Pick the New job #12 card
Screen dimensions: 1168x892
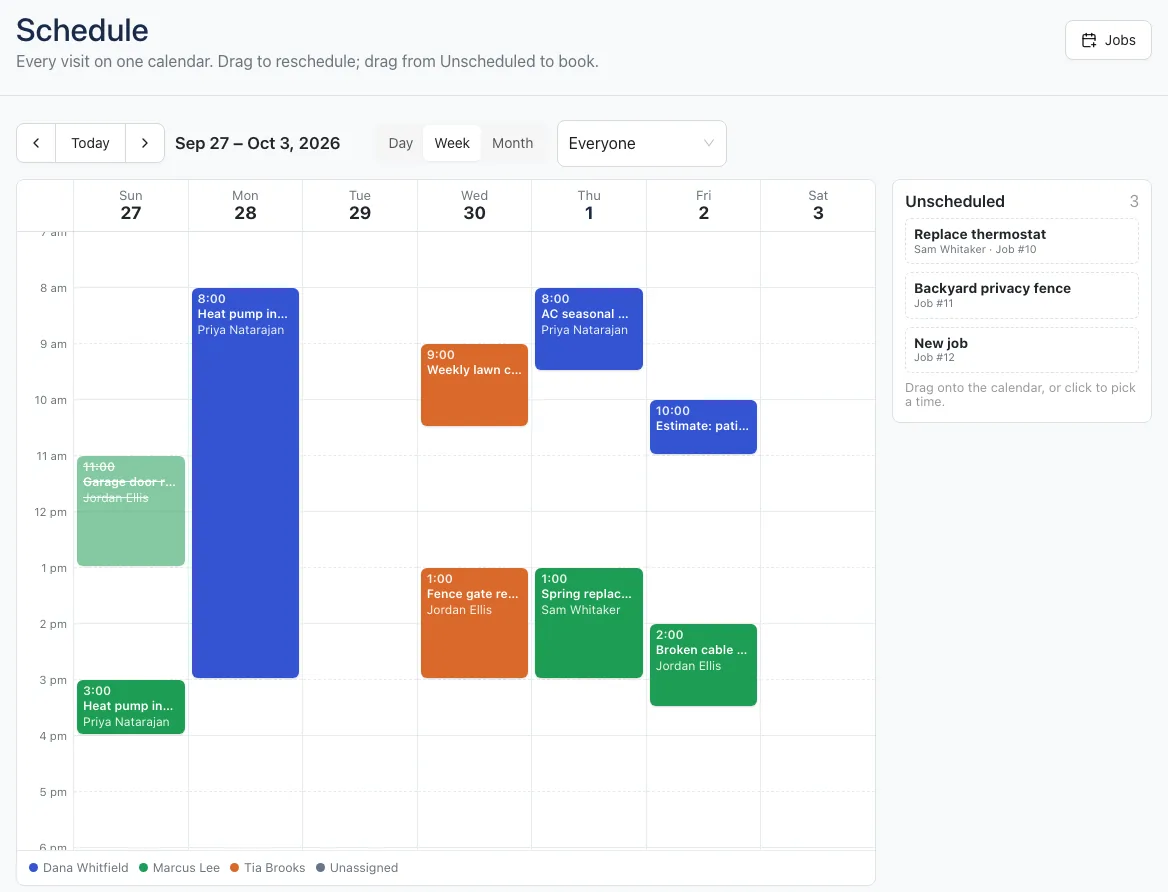1021,349
